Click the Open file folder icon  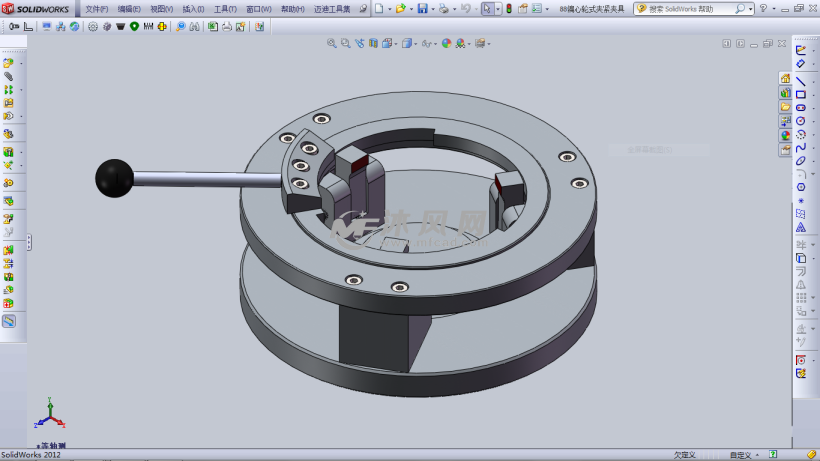tap(401, 8)
